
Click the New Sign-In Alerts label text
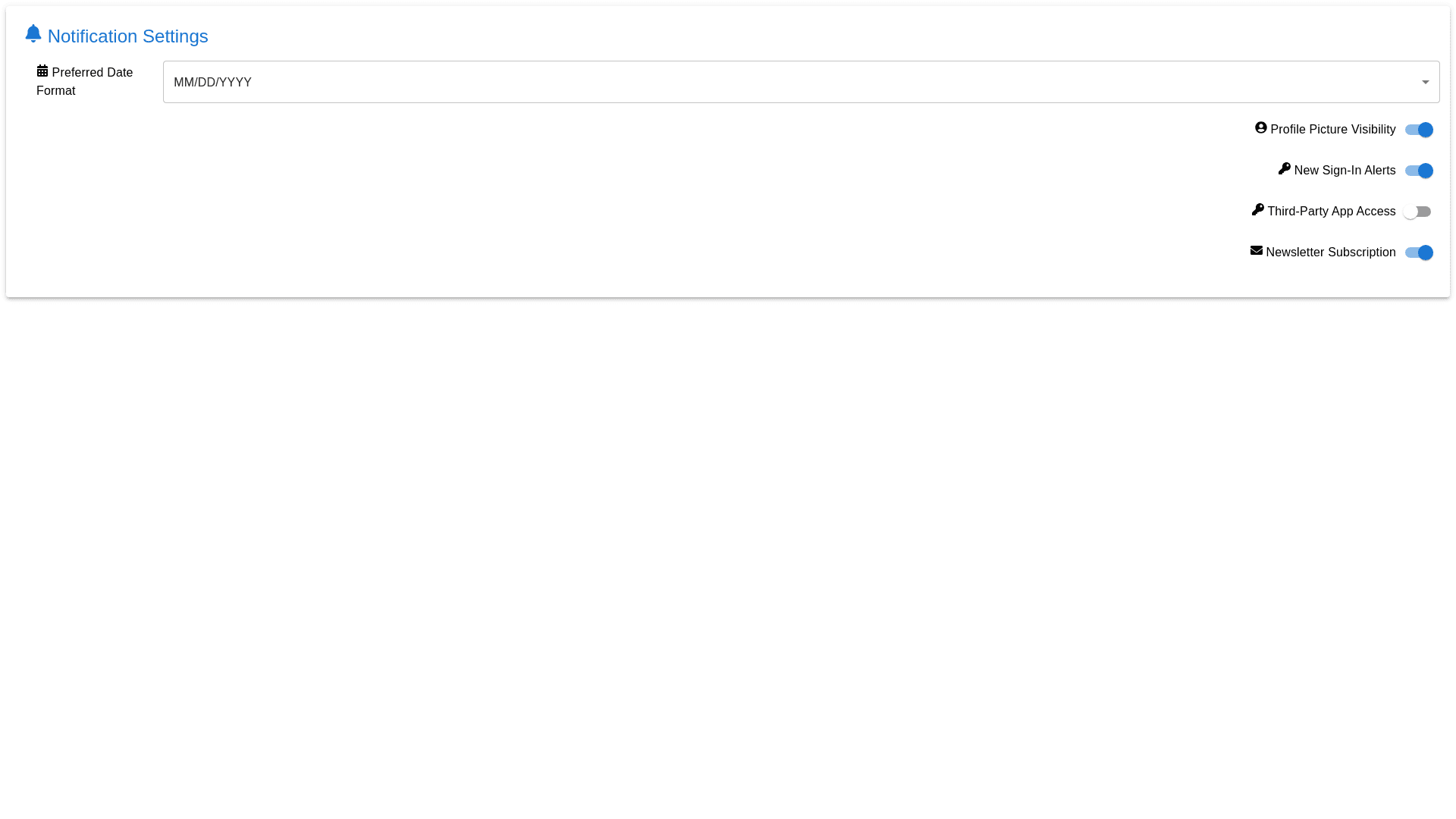click(x=1345, y=171)
